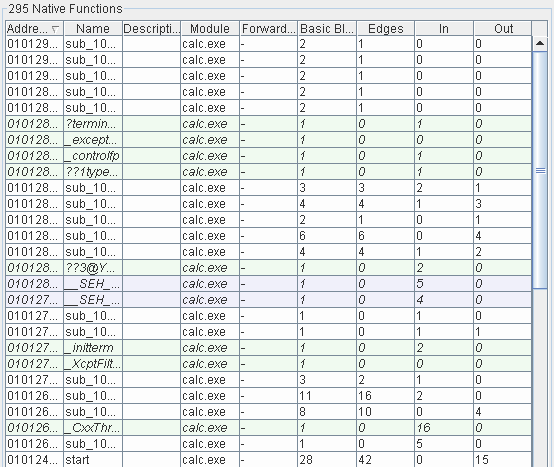Select the start function row
Image resolution: width=554 pixels, height=467 pixels.
269,460
